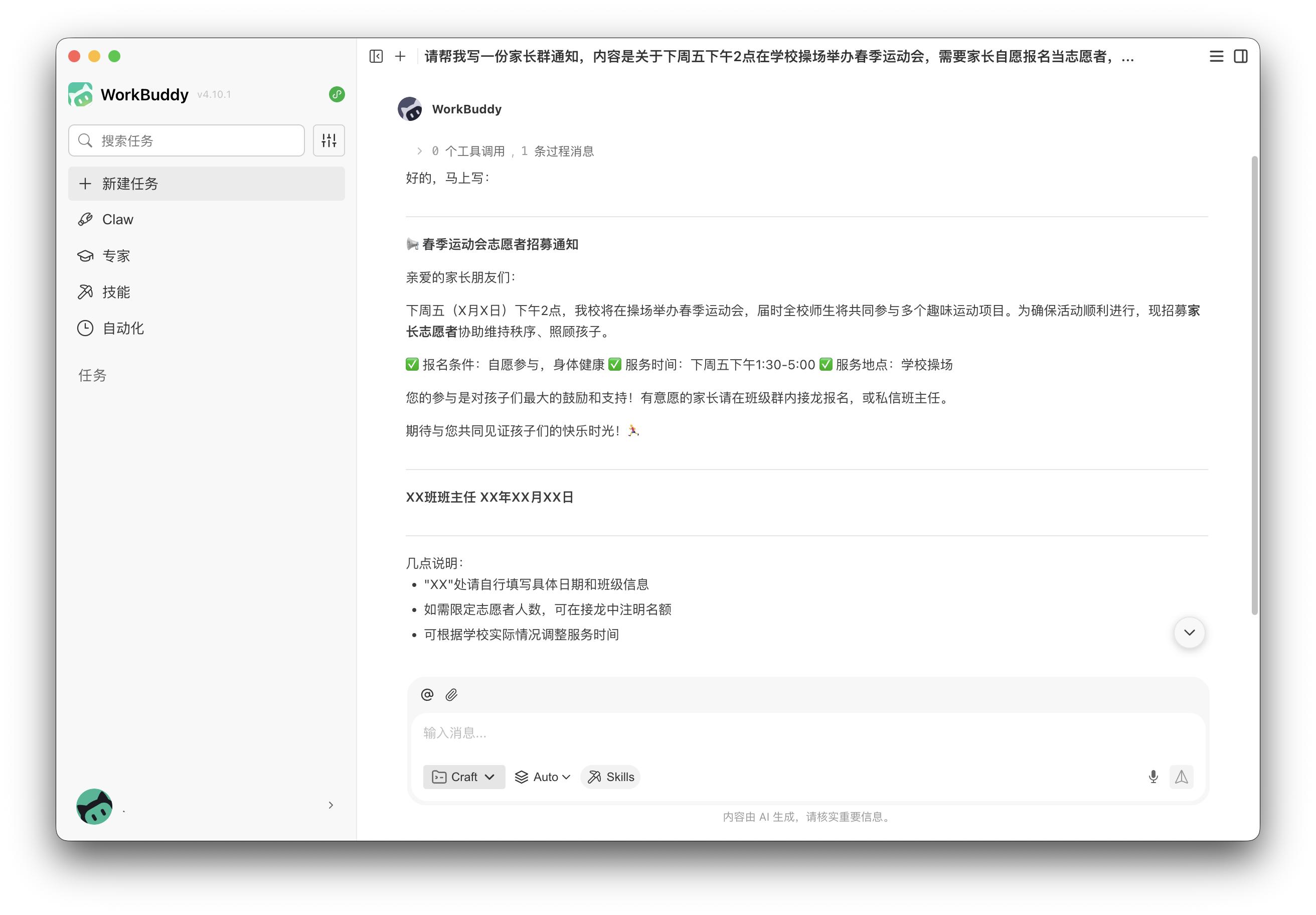
Task: Select 技能 in the sidebar
Action: 116,292
